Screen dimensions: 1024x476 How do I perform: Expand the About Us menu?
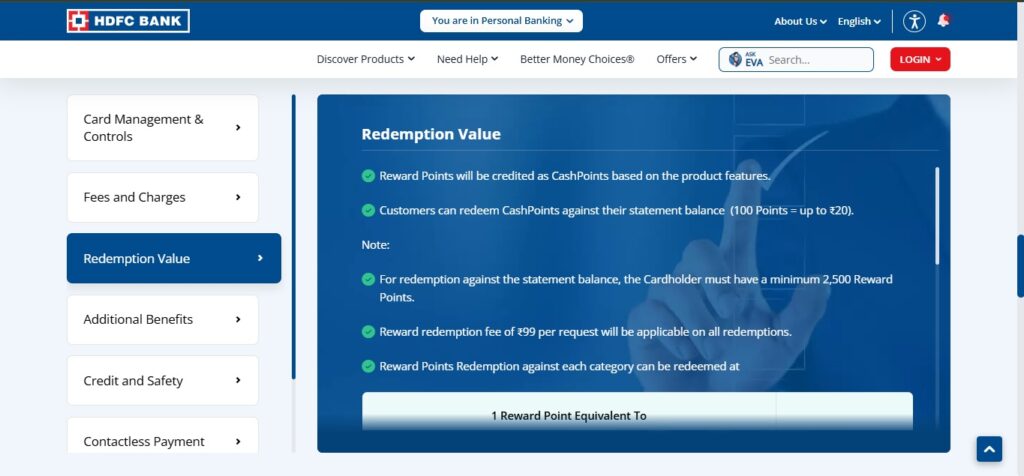800,21
